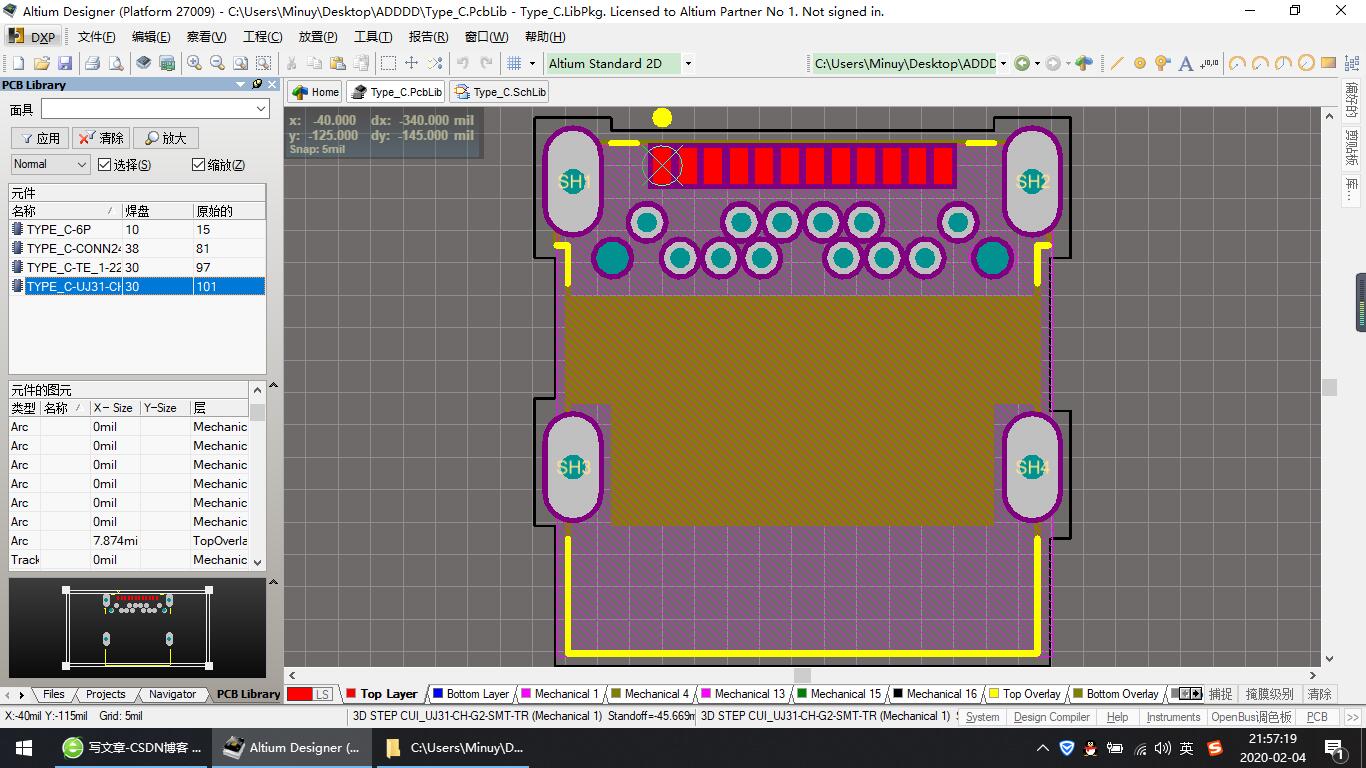Screen dimensions: 1366x768
Task: Open the Altium Designer taskbar button
Action: [x=292, y=747]
